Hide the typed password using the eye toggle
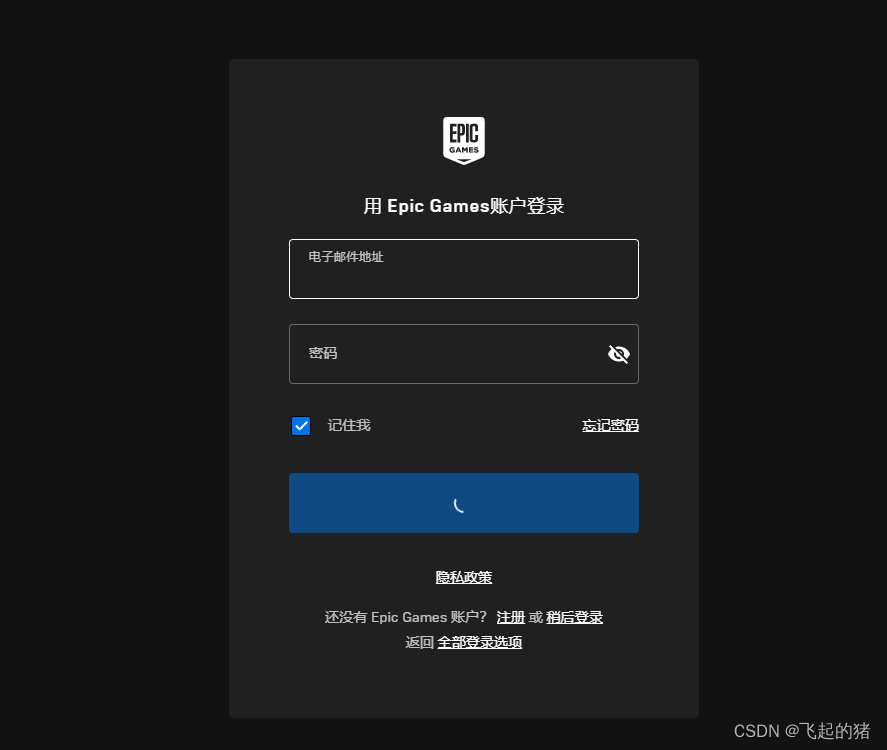 tap(618, 354)
